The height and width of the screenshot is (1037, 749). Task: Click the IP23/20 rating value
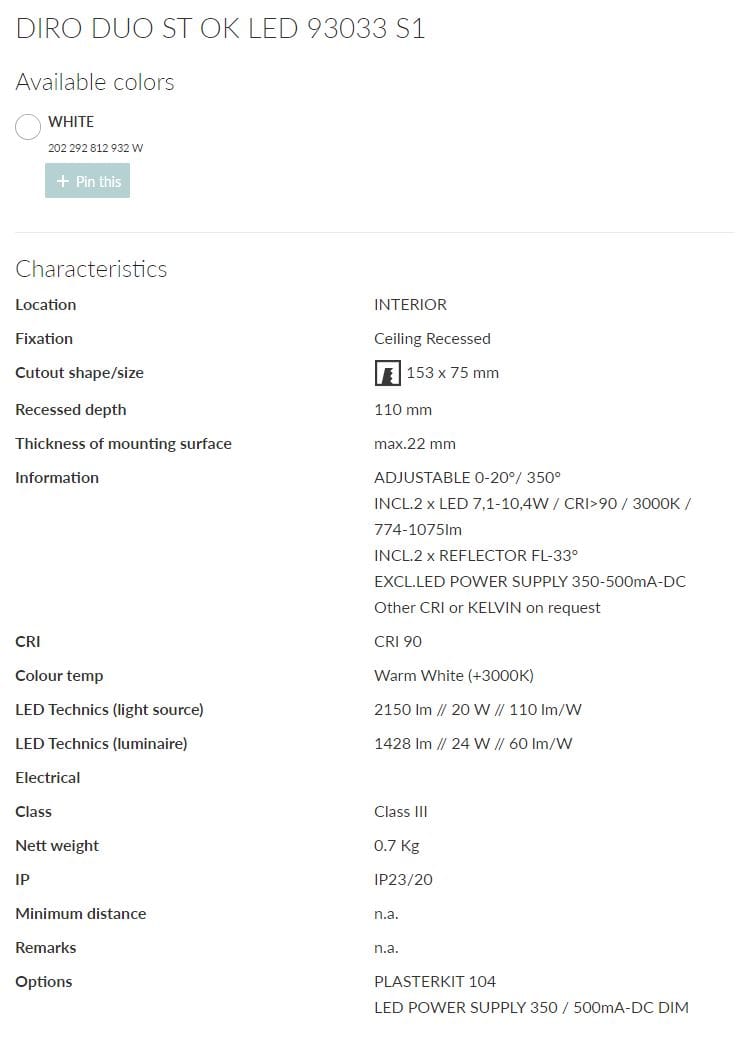(x=403, y=879)
